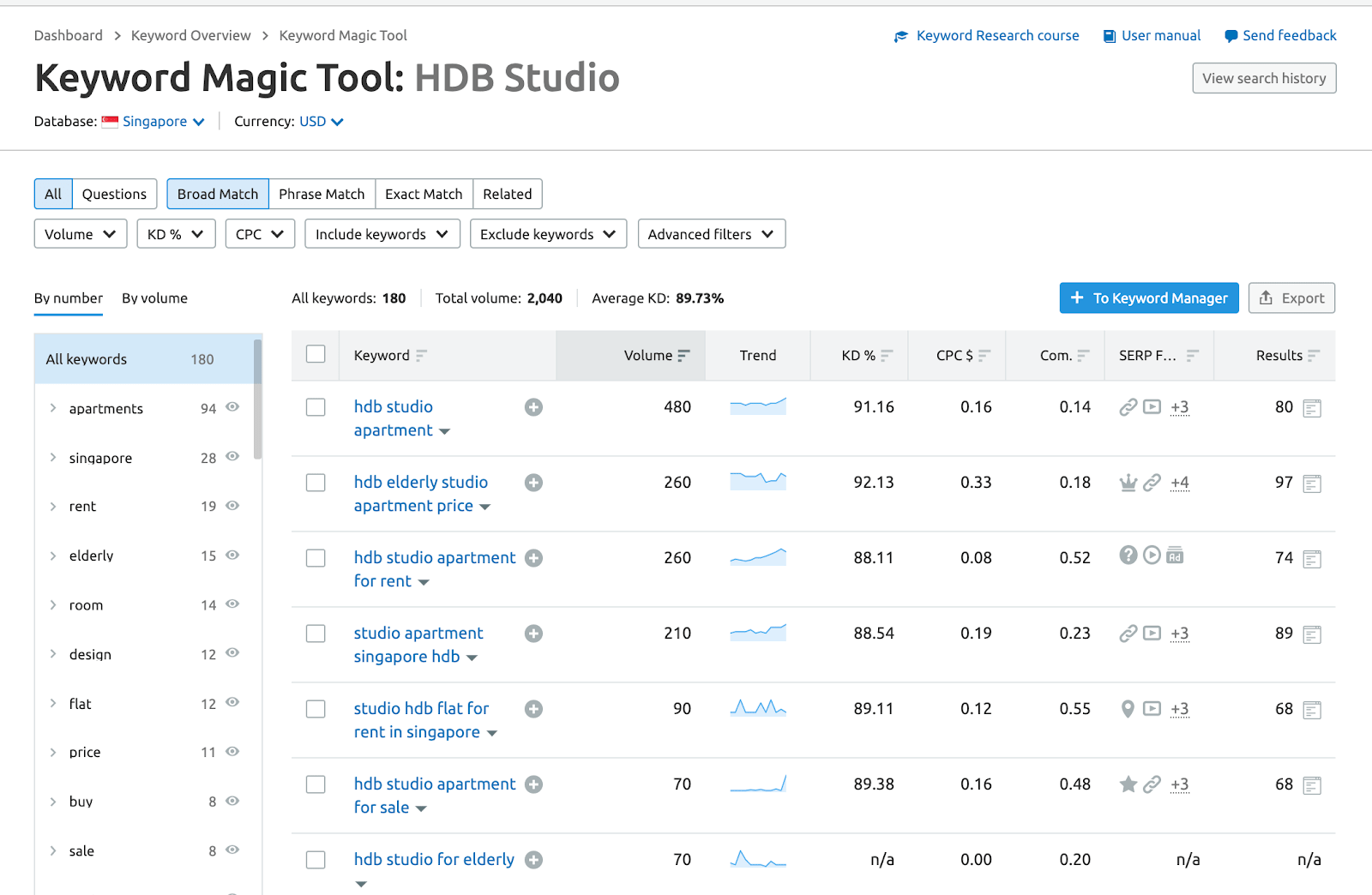Screen dimensions: 1372x895
Task: Click Send feedback link
Action: click(1280, 36)
